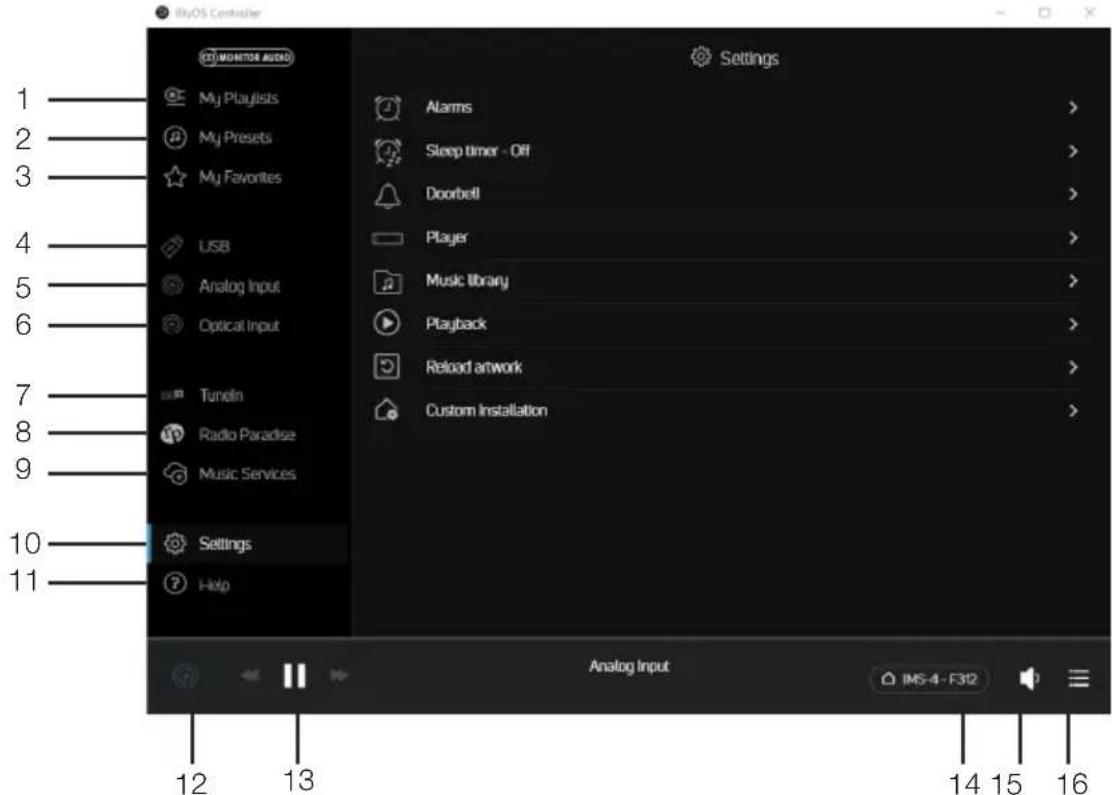The height and width of the screenshot is (795, 1112).
Task: Pause playback with the pause button
Action: coord(294,675)
